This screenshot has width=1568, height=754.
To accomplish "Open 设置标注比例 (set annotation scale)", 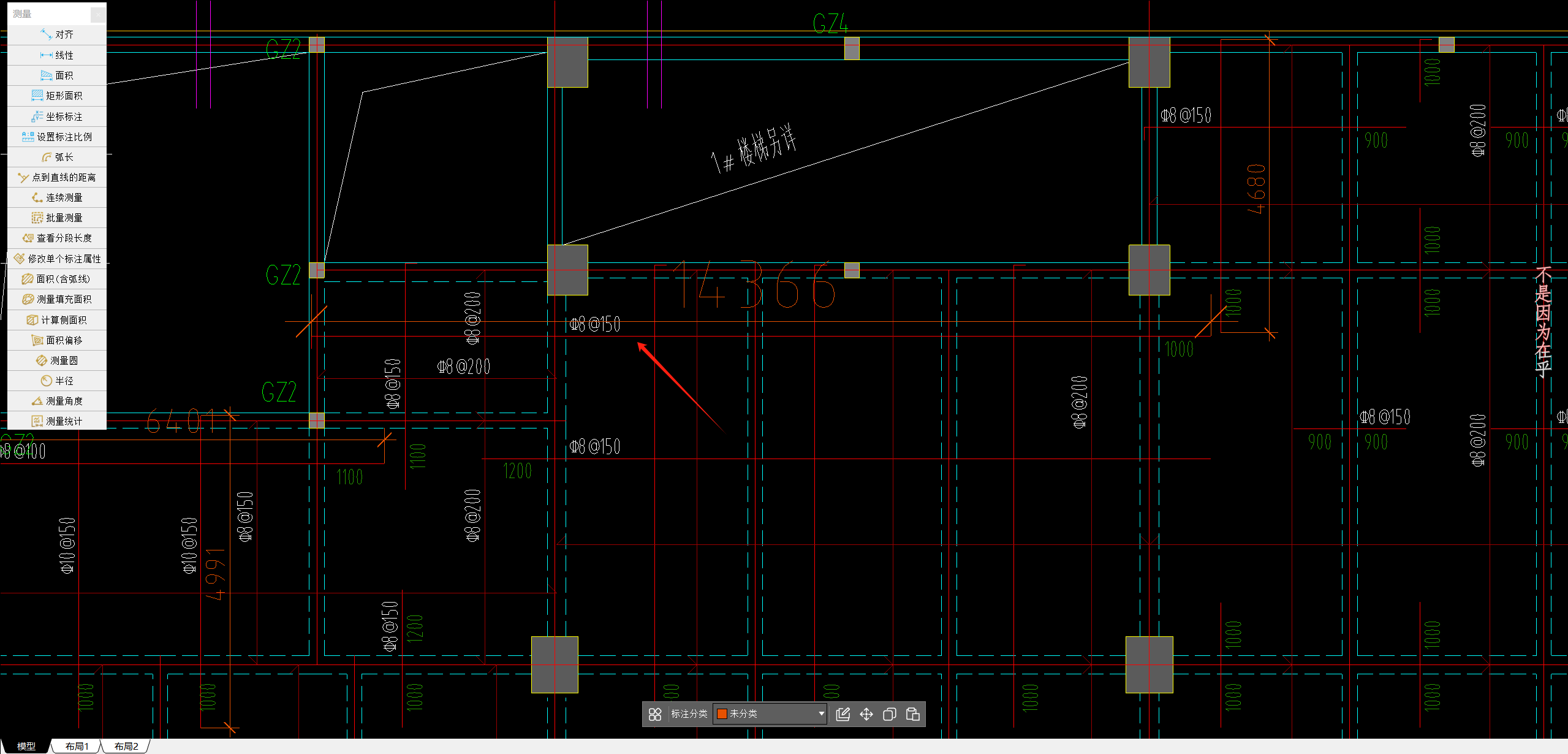I will pyautogui.click(x=57, y=137).
